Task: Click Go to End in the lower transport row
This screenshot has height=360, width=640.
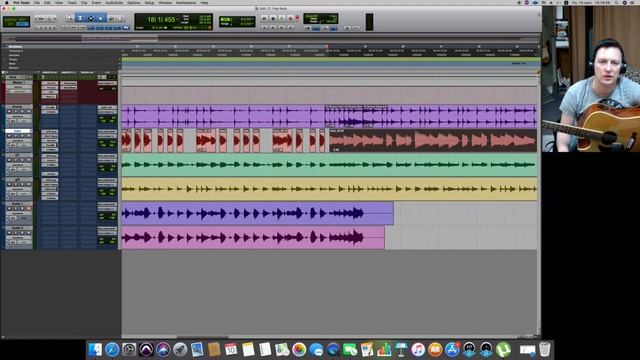Action: (x=291, y=27)
